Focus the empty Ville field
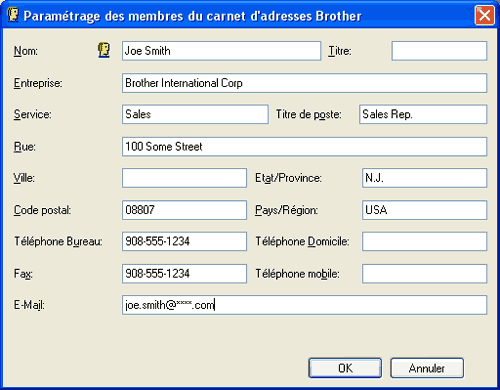The width and height of the screenshot is (500, 390). [184, 178]
